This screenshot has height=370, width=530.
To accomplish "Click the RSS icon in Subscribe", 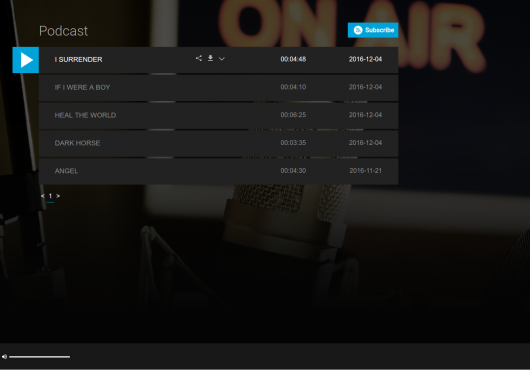I will point(358,30).
